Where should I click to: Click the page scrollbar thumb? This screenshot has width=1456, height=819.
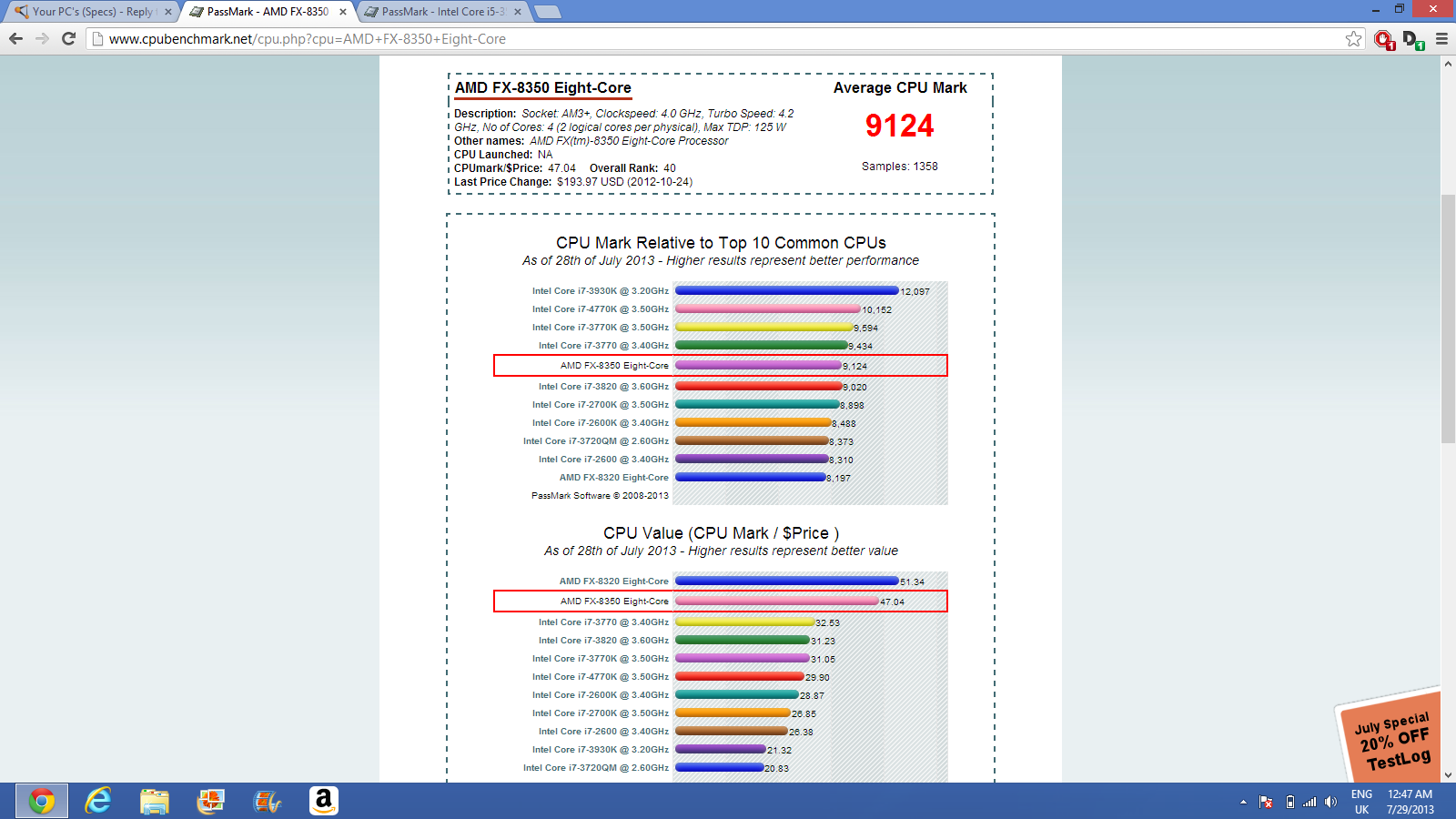click(x=1448, y=318)
